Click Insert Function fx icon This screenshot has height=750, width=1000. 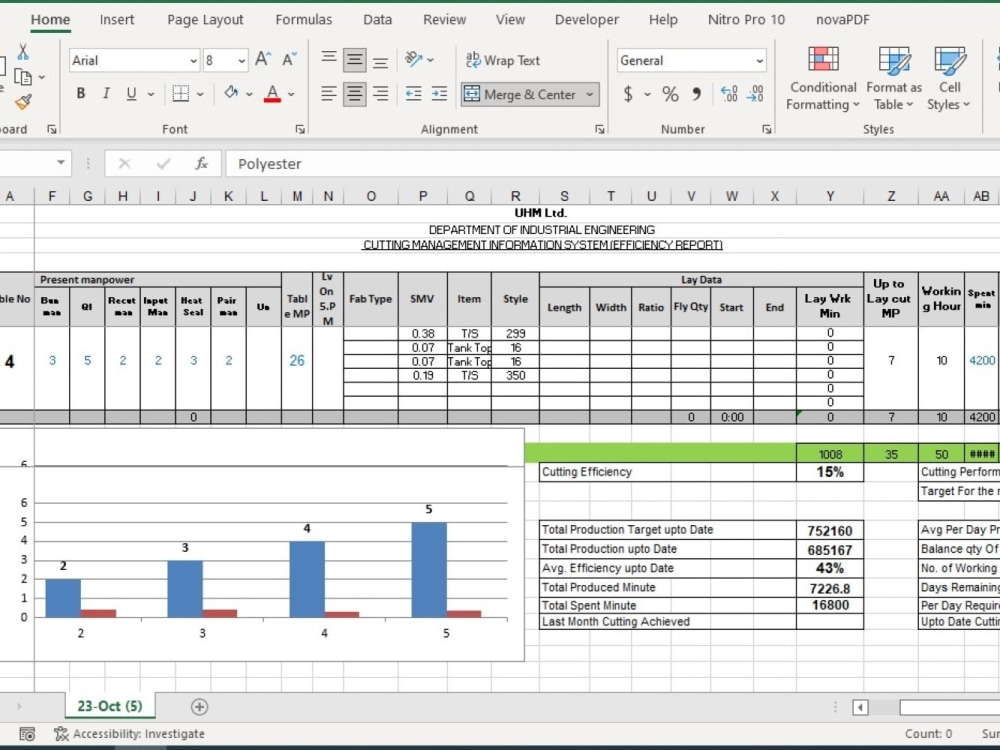202,164
